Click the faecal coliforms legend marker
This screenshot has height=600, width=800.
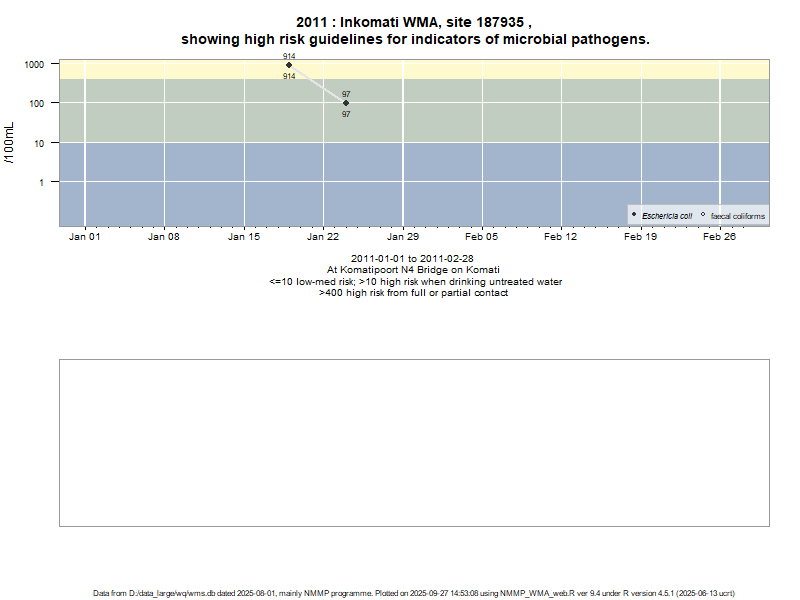click(703, 215)
